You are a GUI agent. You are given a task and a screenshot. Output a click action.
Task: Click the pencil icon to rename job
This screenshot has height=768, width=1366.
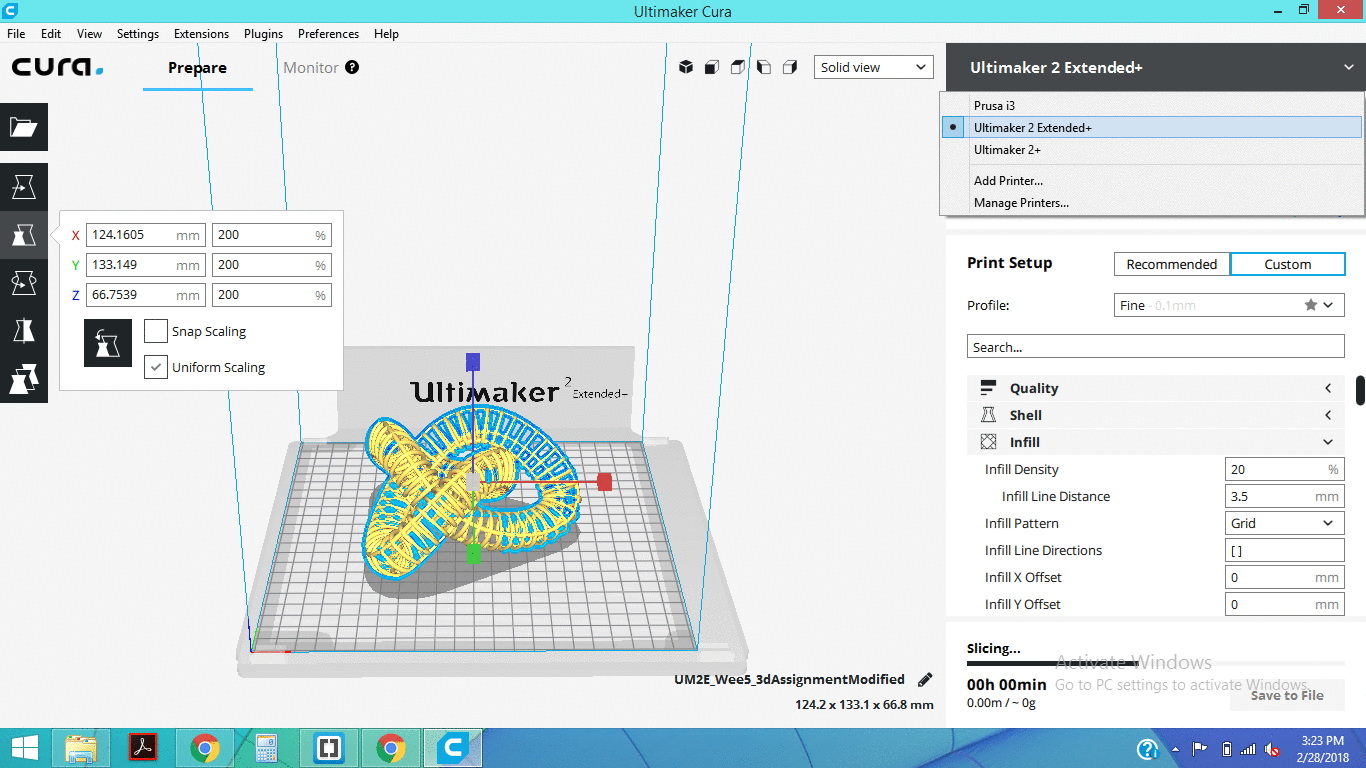tap(925, 680)
